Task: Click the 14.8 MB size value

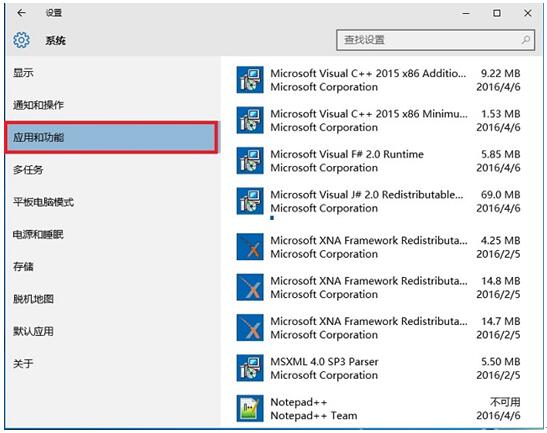Action: [x=501, y=281]
